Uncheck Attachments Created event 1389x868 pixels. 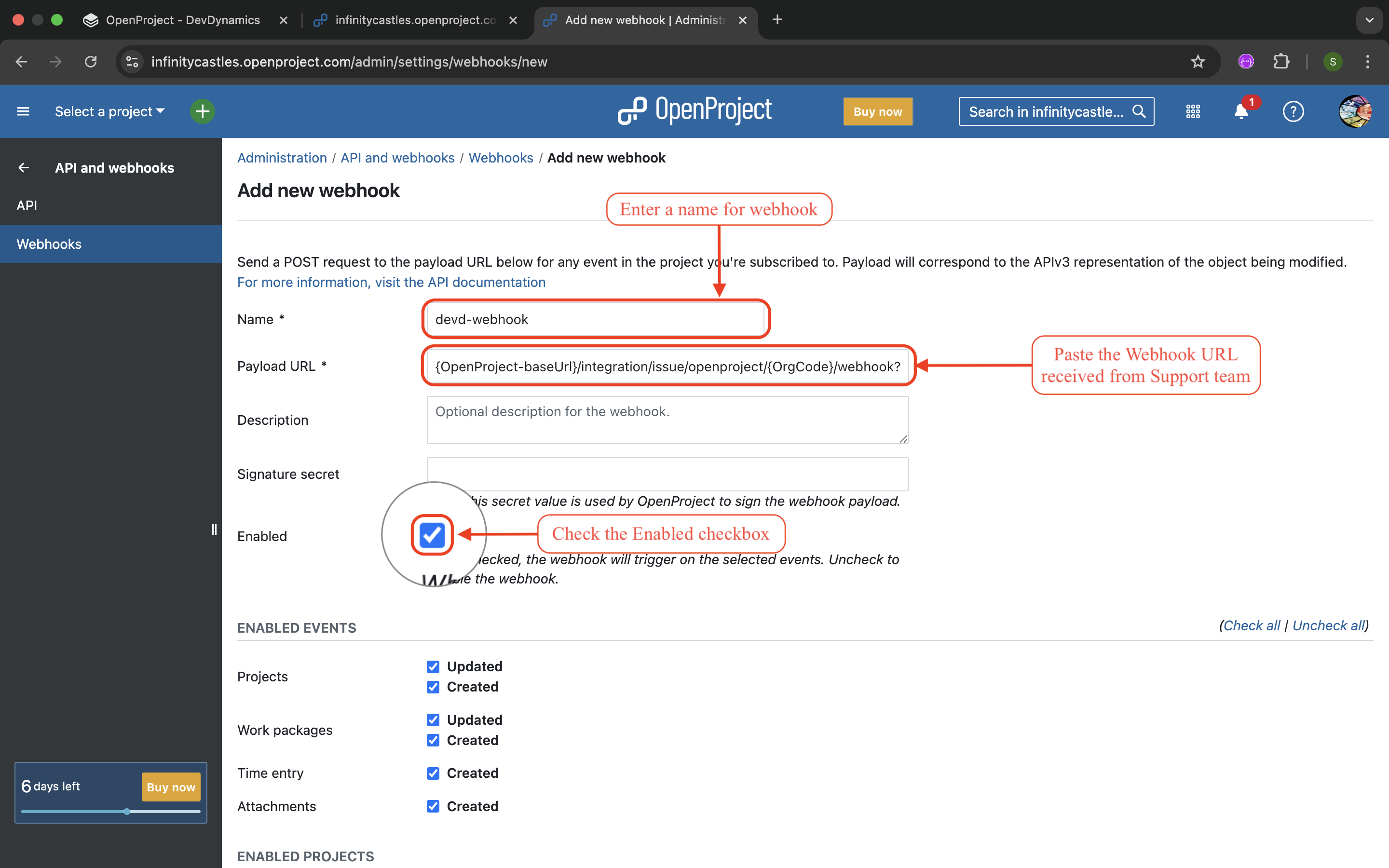tap(433, 807)
